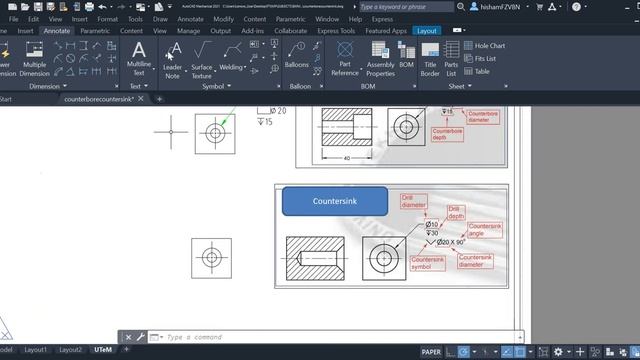Switch to the Layout1 tab

click(36, 350)
